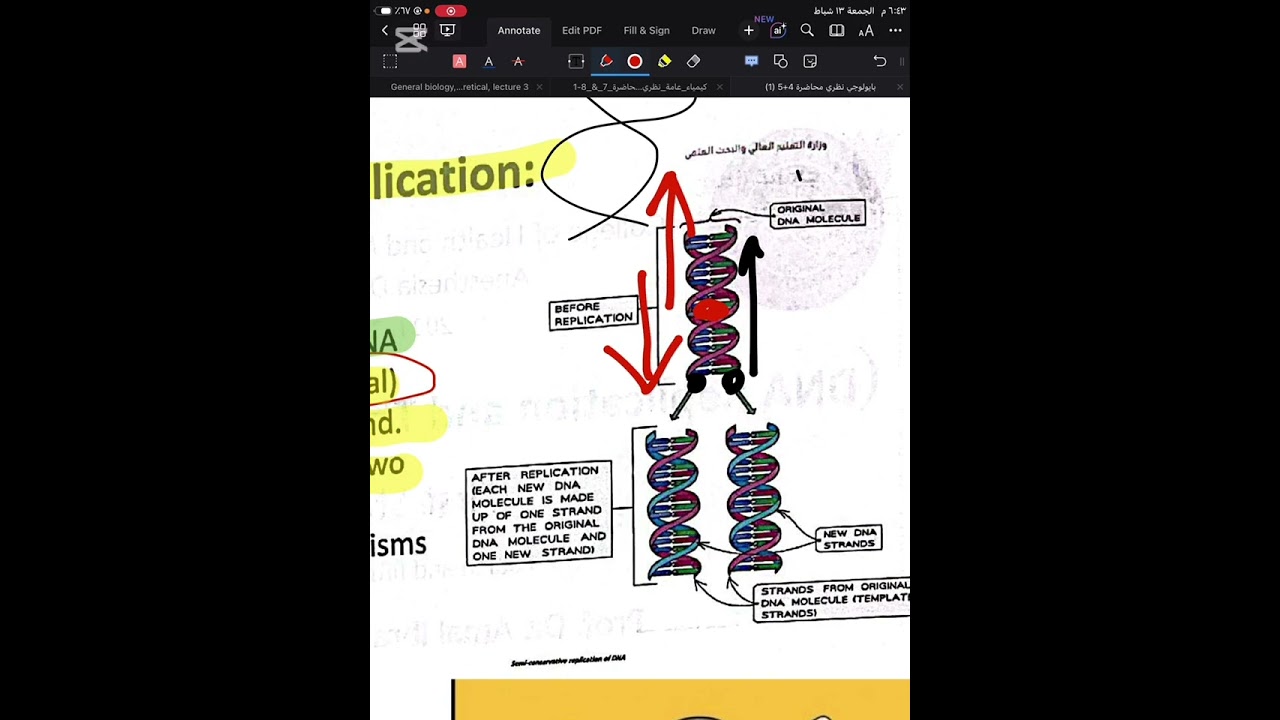Select the dashed rectangle selection tool

pyautogui.click(x=390, y=62)
